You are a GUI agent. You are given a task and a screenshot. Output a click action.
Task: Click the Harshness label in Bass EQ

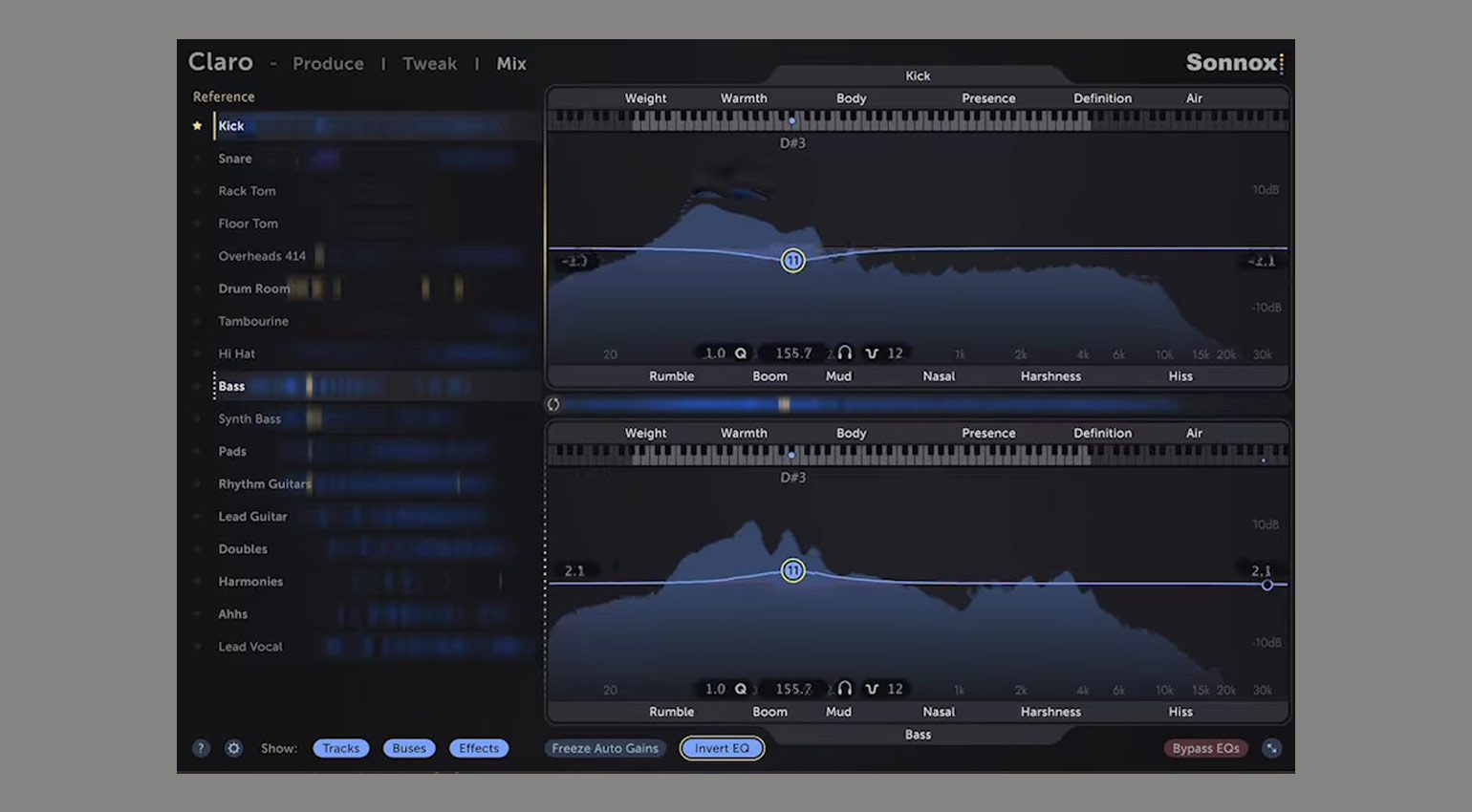click(x=1050, y=712)
